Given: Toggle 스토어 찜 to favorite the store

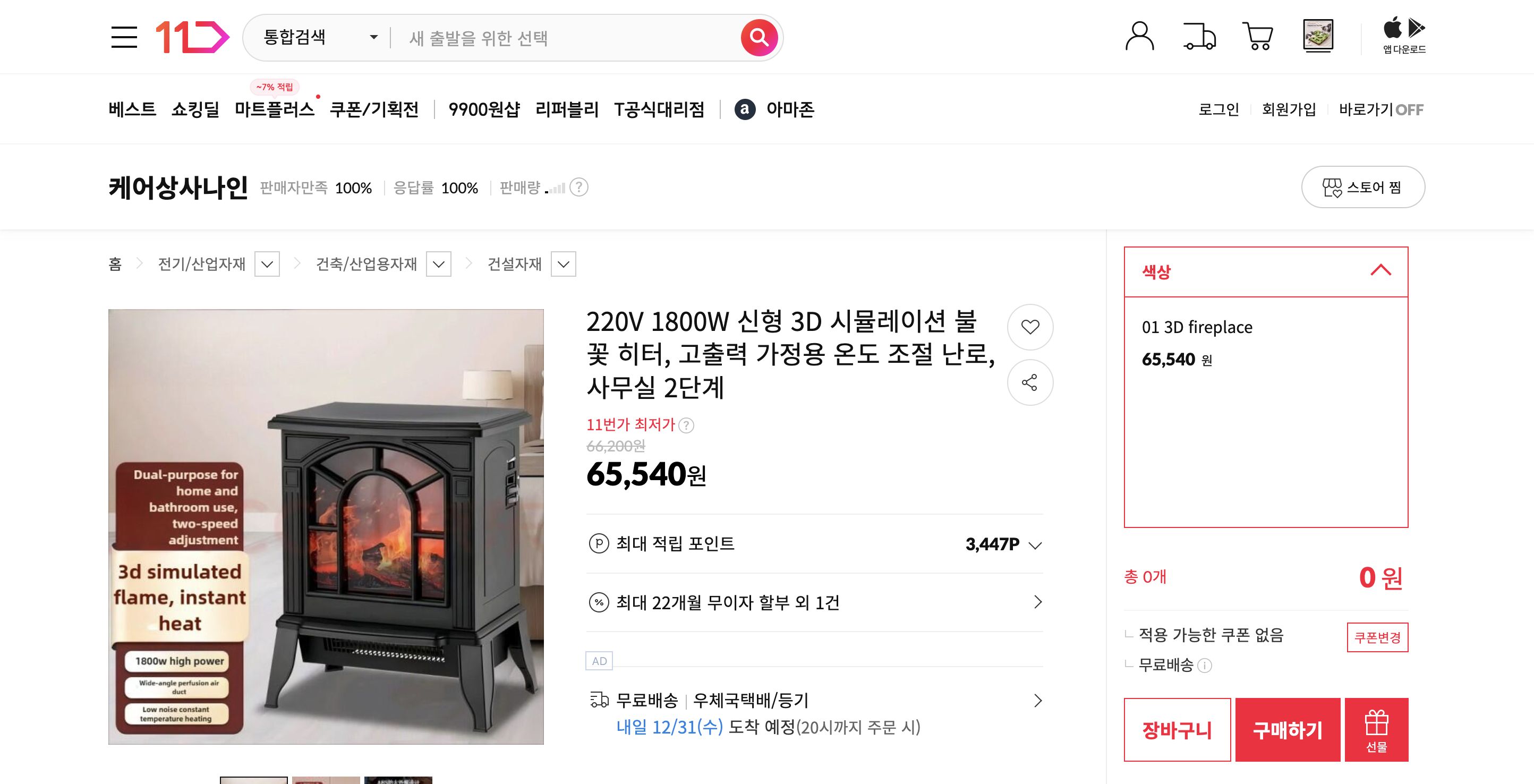Looking at the screenshot, I should [x=1362, y=187].
